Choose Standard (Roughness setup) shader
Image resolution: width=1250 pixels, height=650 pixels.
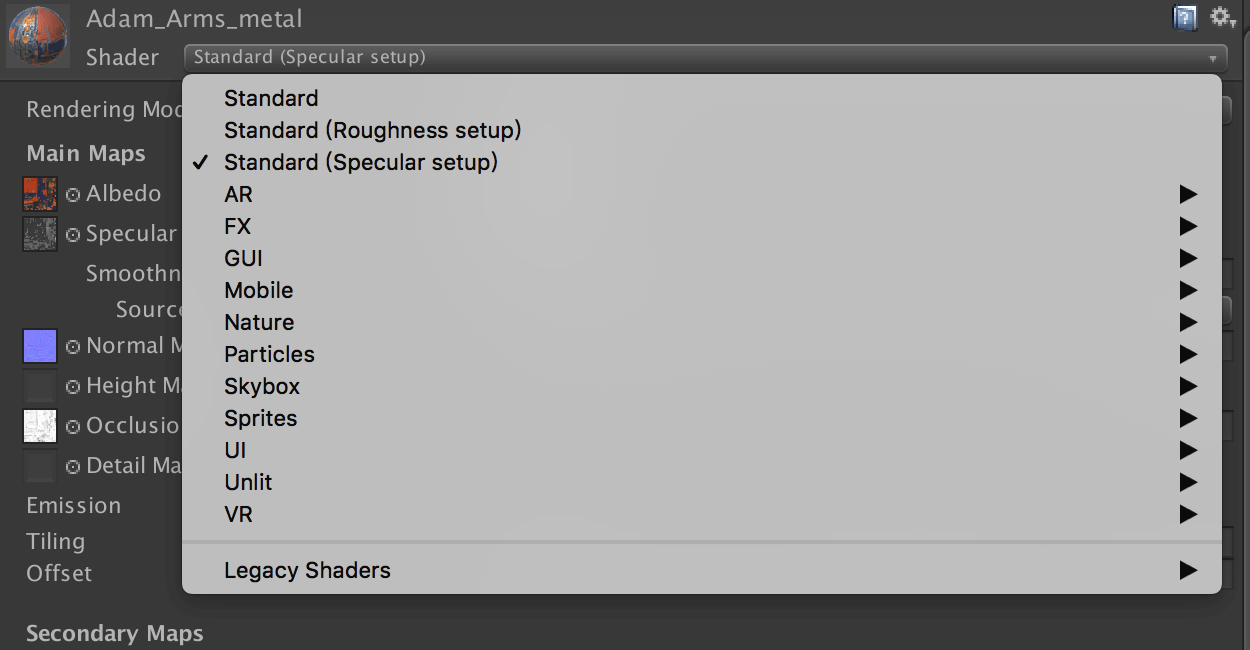click(x=372, y=130)
